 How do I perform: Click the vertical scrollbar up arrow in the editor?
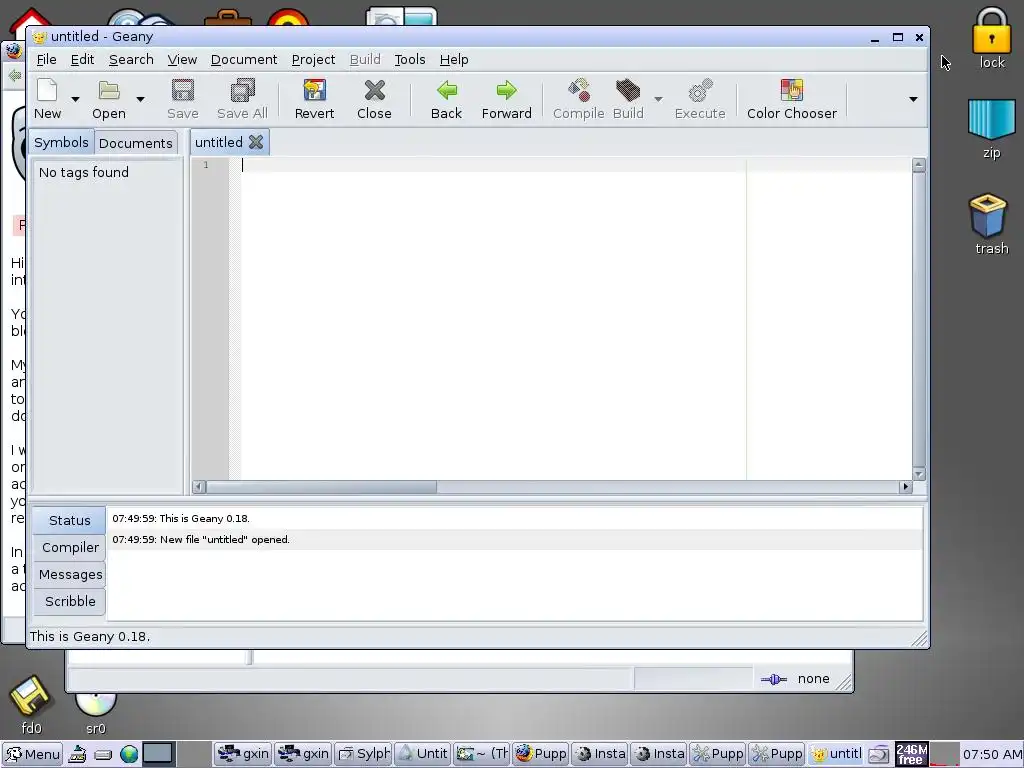(918, 165)
